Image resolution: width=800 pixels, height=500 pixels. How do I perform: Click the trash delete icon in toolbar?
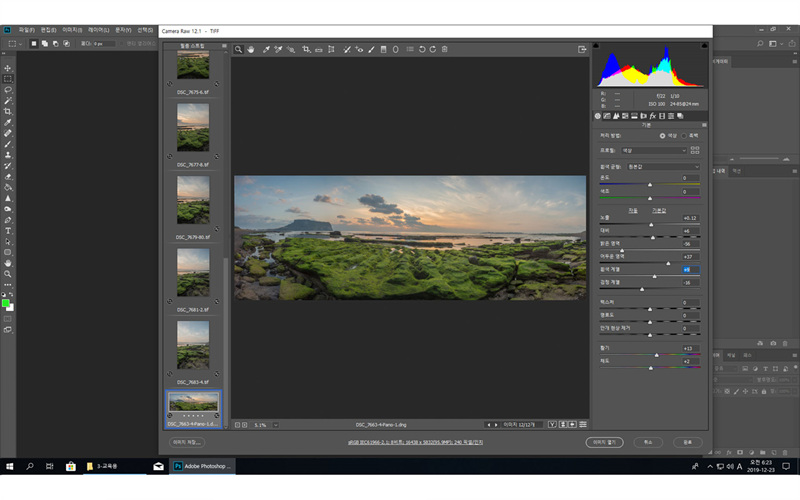pos(444,49)
